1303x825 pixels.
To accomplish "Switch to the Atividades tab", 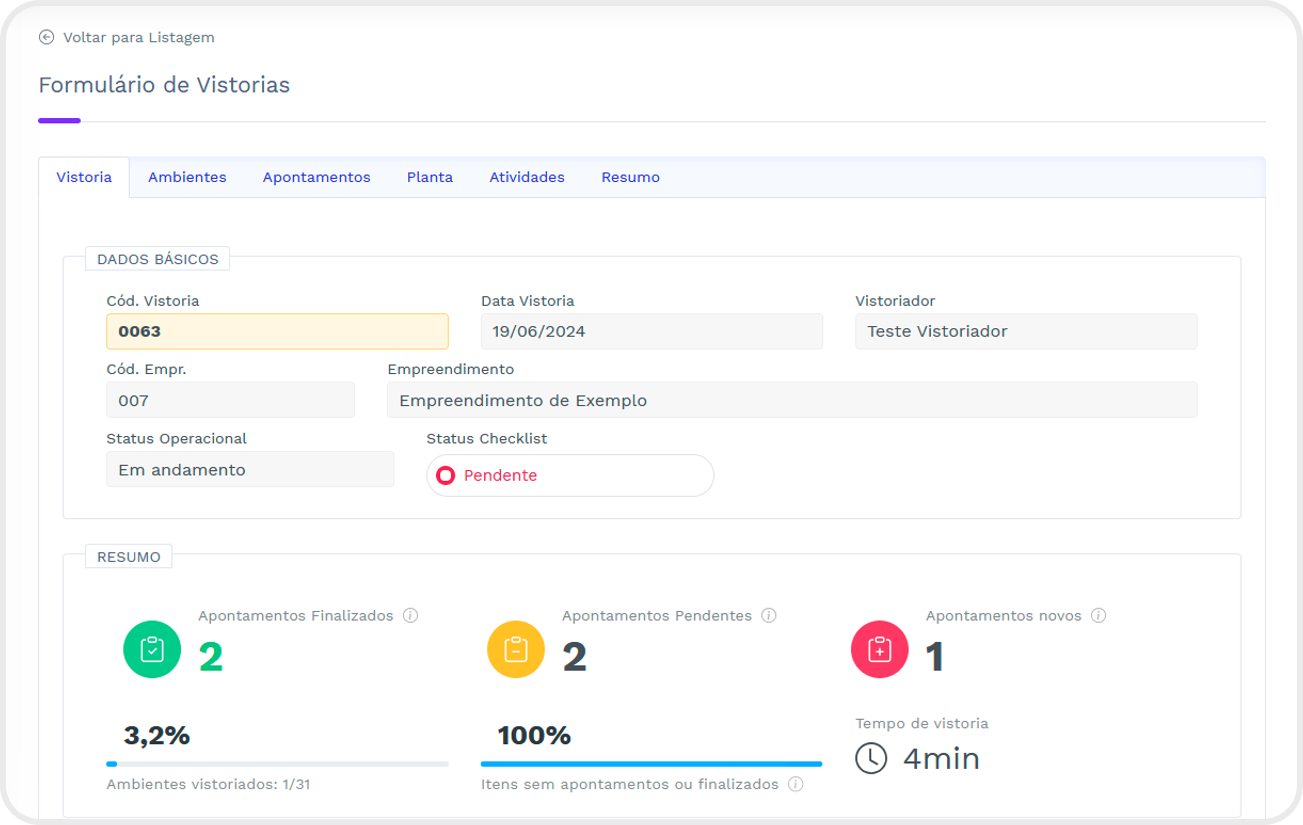I will [x=527, y=177].
